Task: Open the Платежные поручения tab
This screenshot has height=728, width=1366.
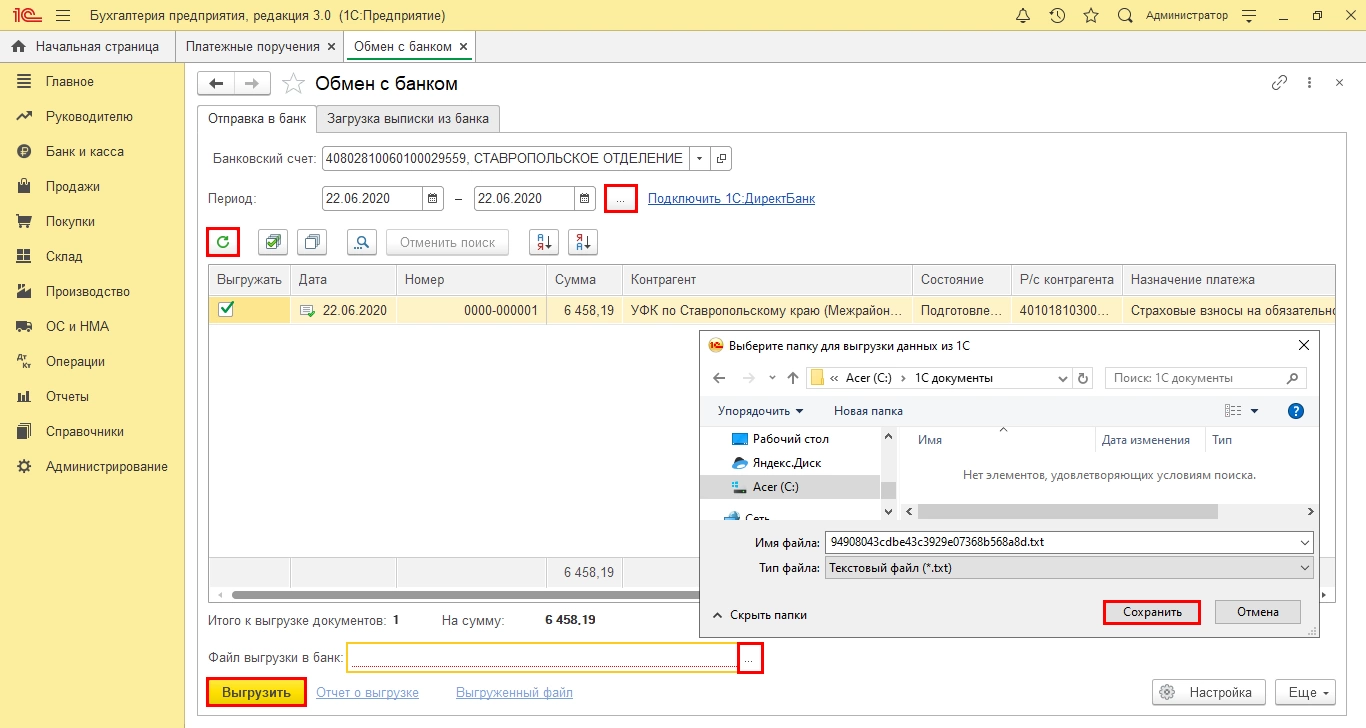Action: [252, 47]
